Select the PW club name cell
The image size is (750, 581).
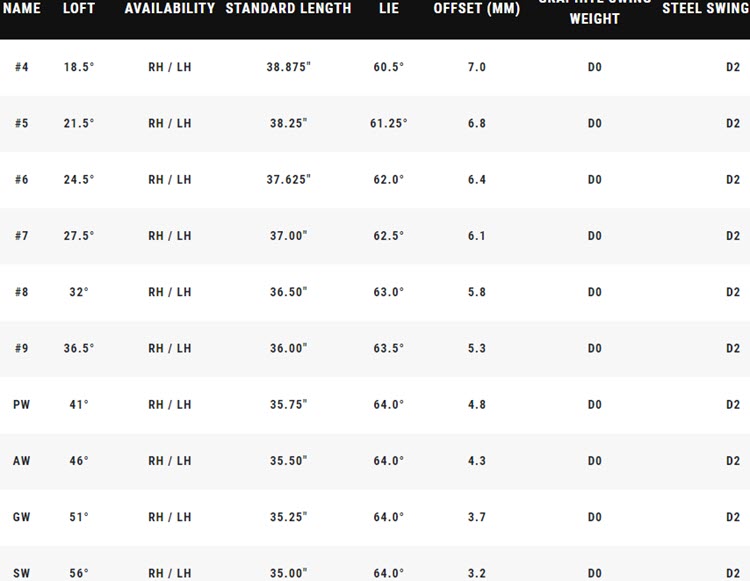tap(22, 405)
